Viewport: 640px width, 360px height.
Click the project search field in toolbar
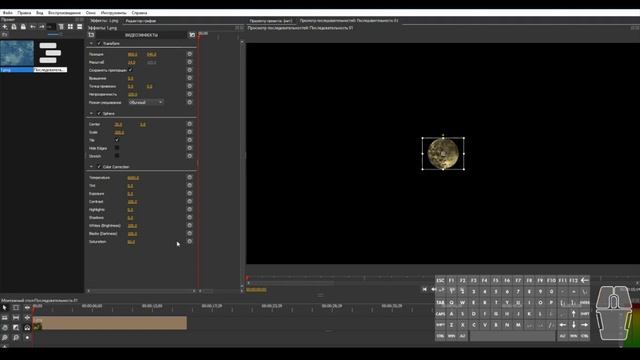(51, 27)
